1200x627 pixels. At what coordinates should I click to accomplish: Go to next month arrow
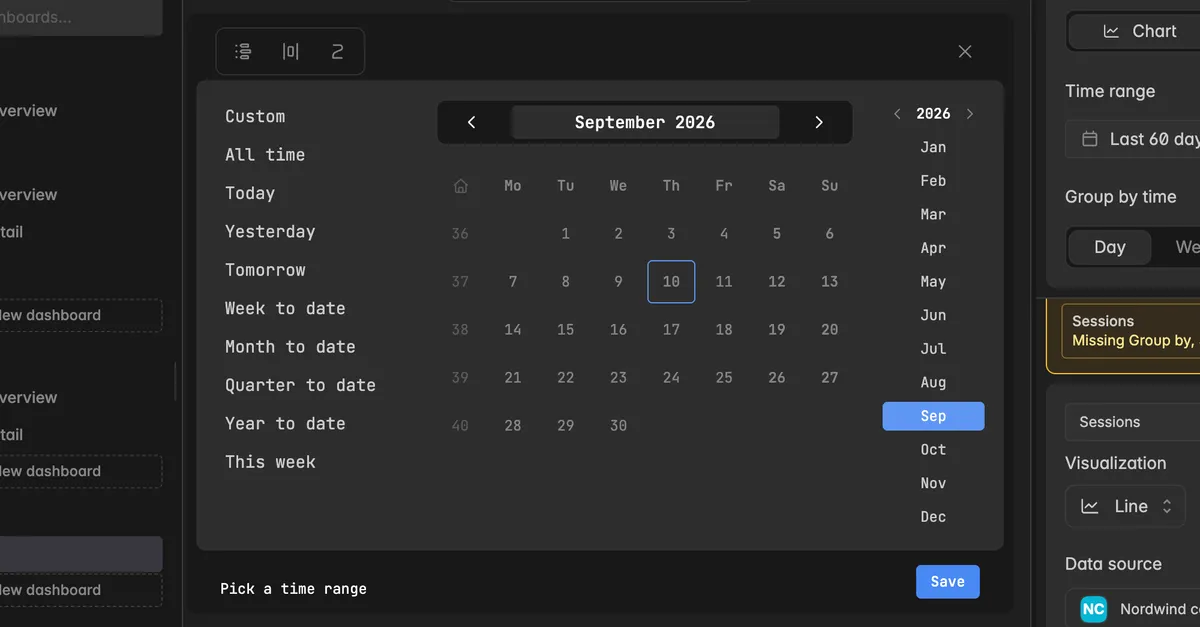coord(819,122)
